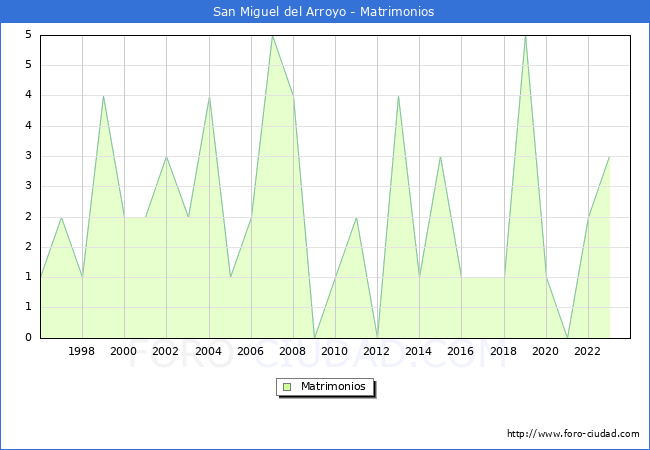Click the 2012 x-axis year label
The height and width of the screenshot is (450, 650).
pyautogui.click(x=377, y=351)
